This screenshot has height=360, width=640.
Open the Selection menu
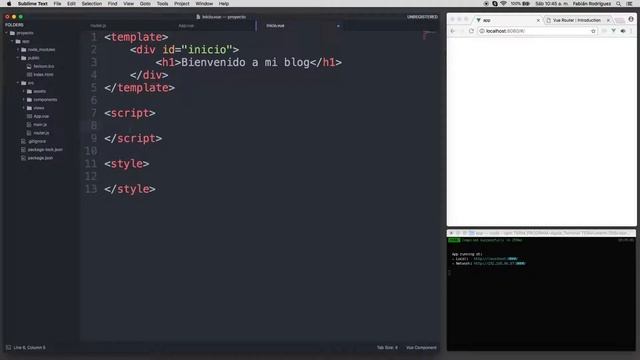[91, 4]
